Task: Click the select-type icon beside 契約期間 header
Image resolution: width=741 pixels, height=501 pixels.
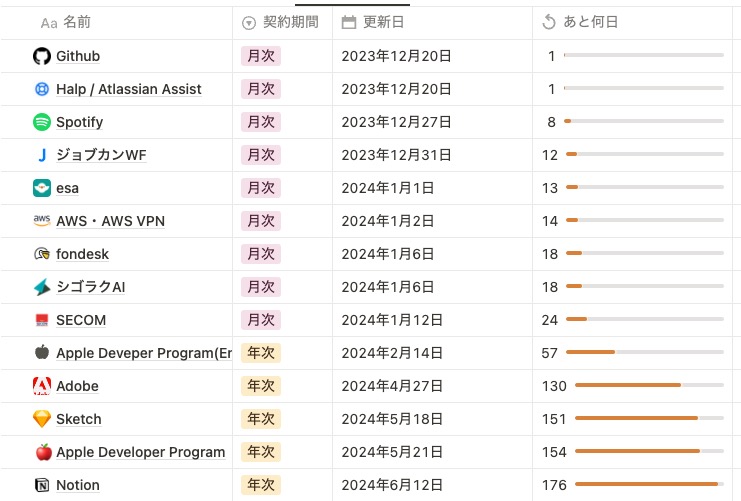Action: tap(249, 23)
